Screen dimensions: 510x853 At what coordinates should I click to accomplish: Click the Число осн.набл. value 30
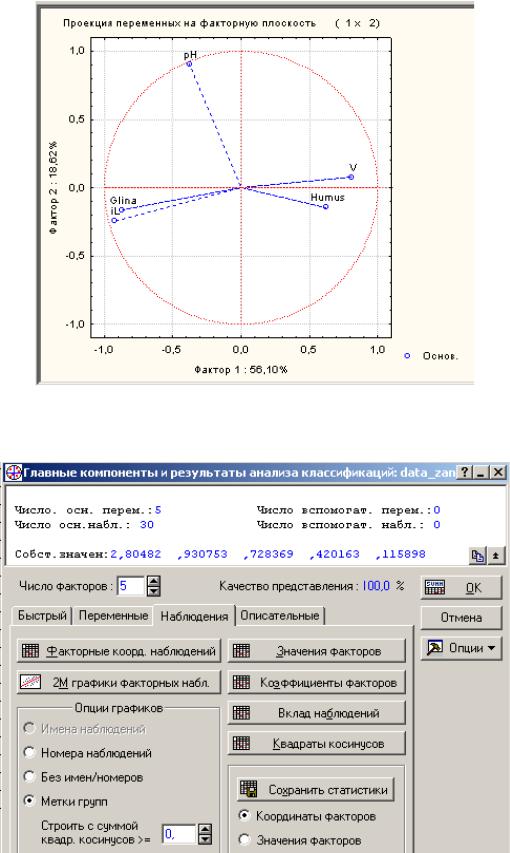coord(147,525)
